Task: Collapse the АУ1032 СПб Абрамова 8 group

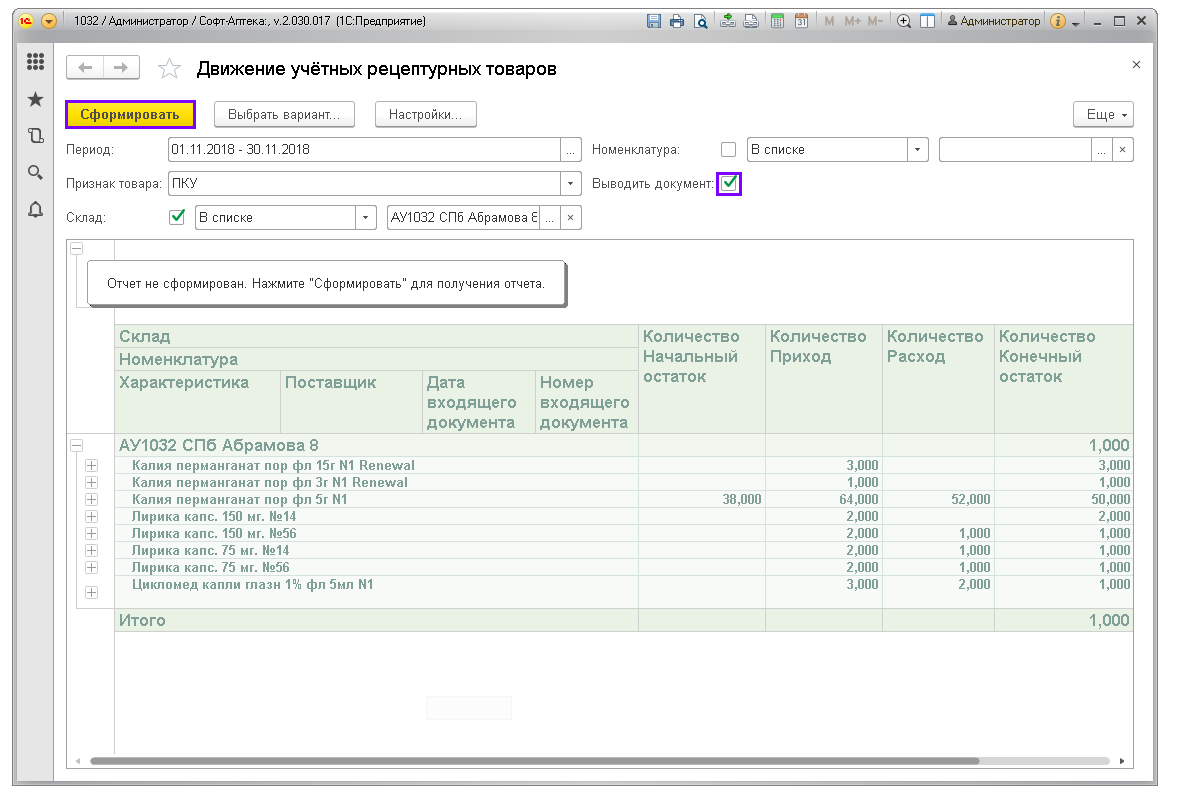Action: coord(75,446)
